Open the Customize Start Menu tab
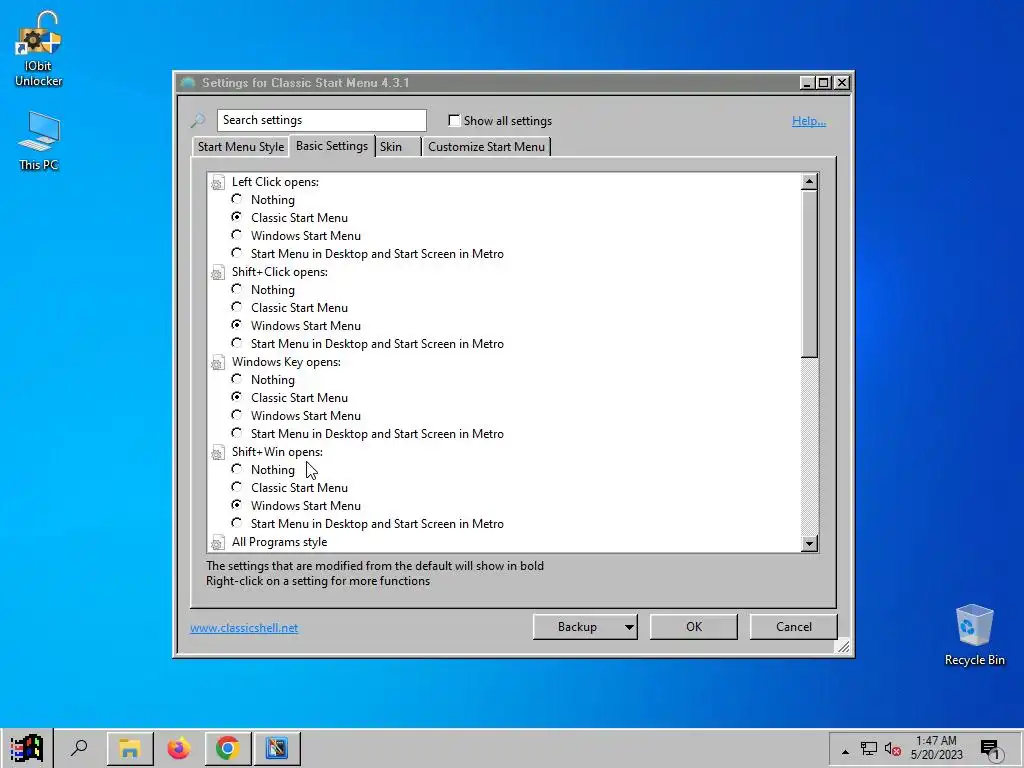 click(x=487, y=147)
